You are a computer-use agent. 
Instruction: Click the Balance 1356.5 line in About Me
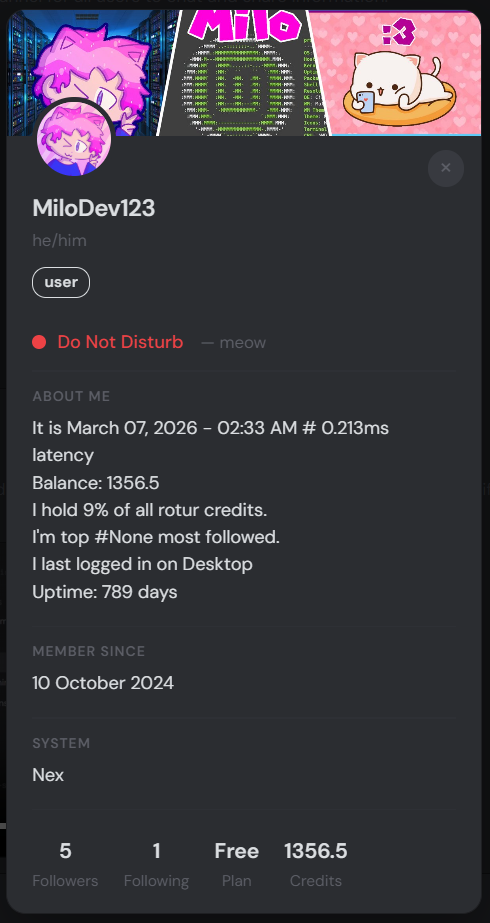click(x=96, y=483)
